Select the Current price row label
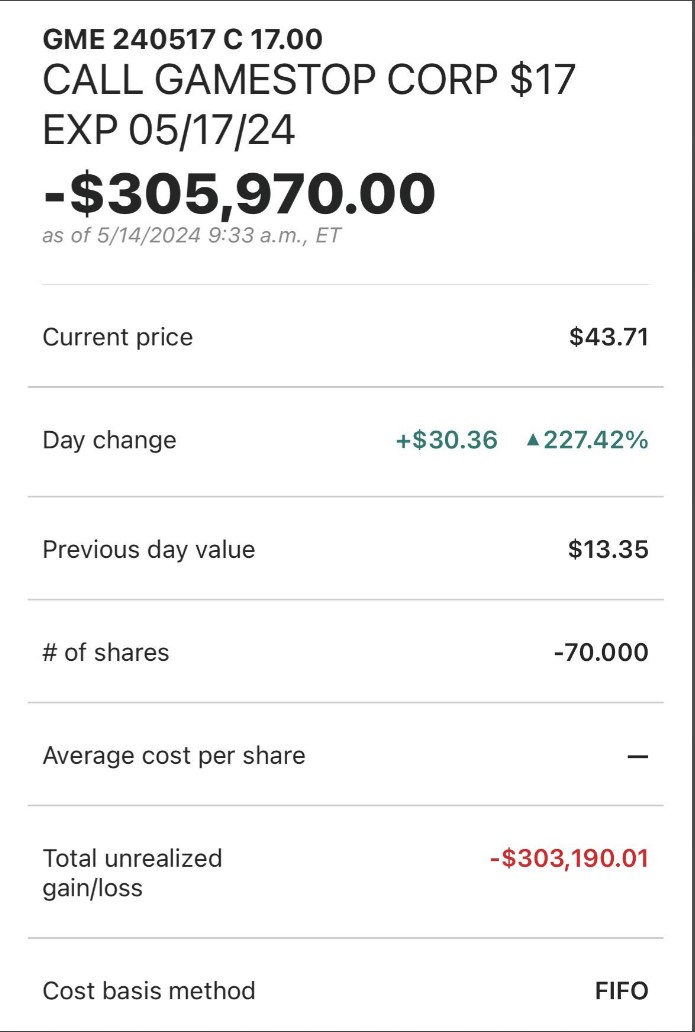This screenshot has height=1032, width=695. click(117, 337)
